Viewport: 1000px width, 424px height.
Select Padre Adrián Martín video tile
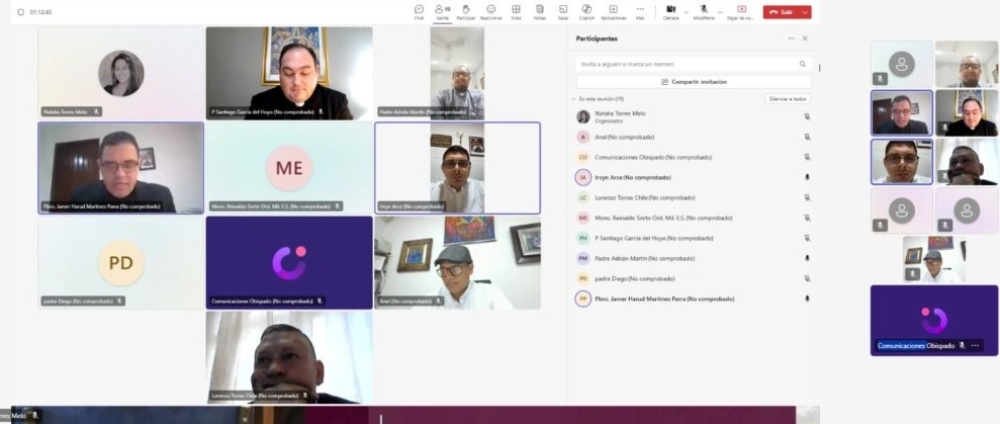[x=457, y=73]
